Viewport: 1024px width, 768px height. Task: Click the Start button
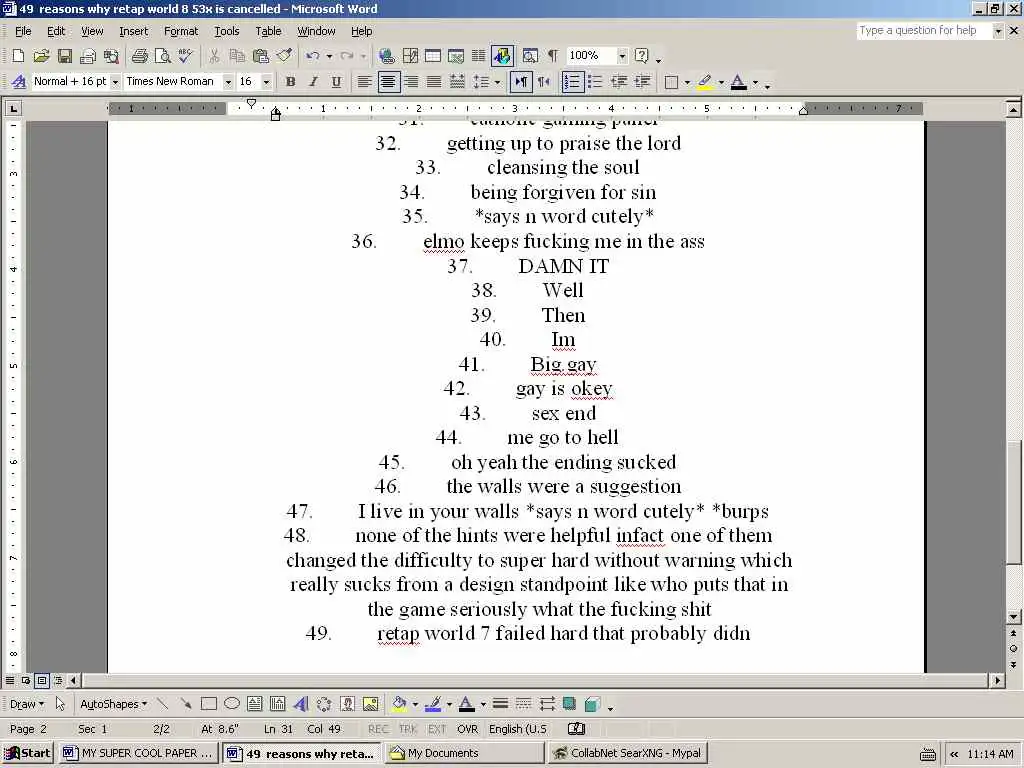point(27,753)
